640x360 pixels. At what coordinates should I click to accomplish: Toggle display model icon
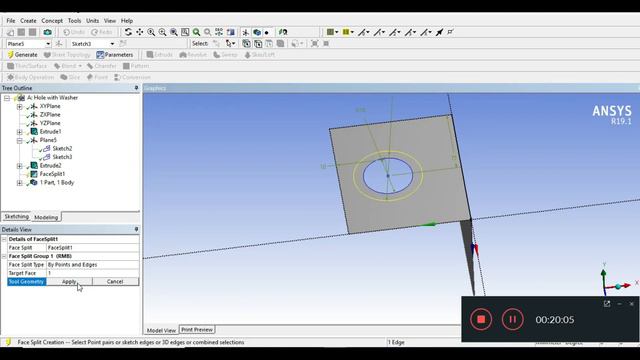pos(257,32)
